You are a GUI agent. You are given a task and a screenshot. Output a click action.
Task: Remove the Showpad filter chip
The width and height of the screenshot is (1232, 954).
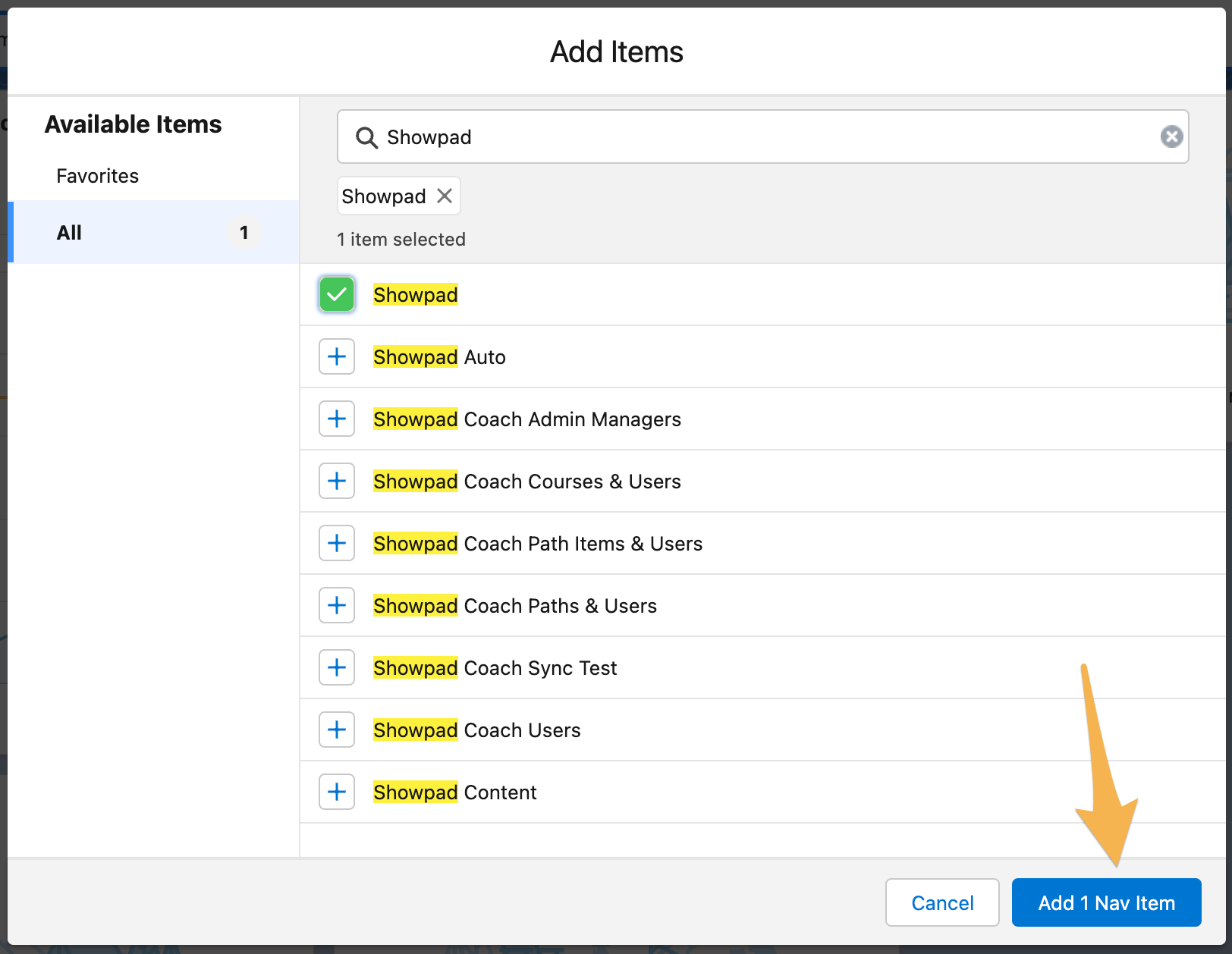[445, 196]
